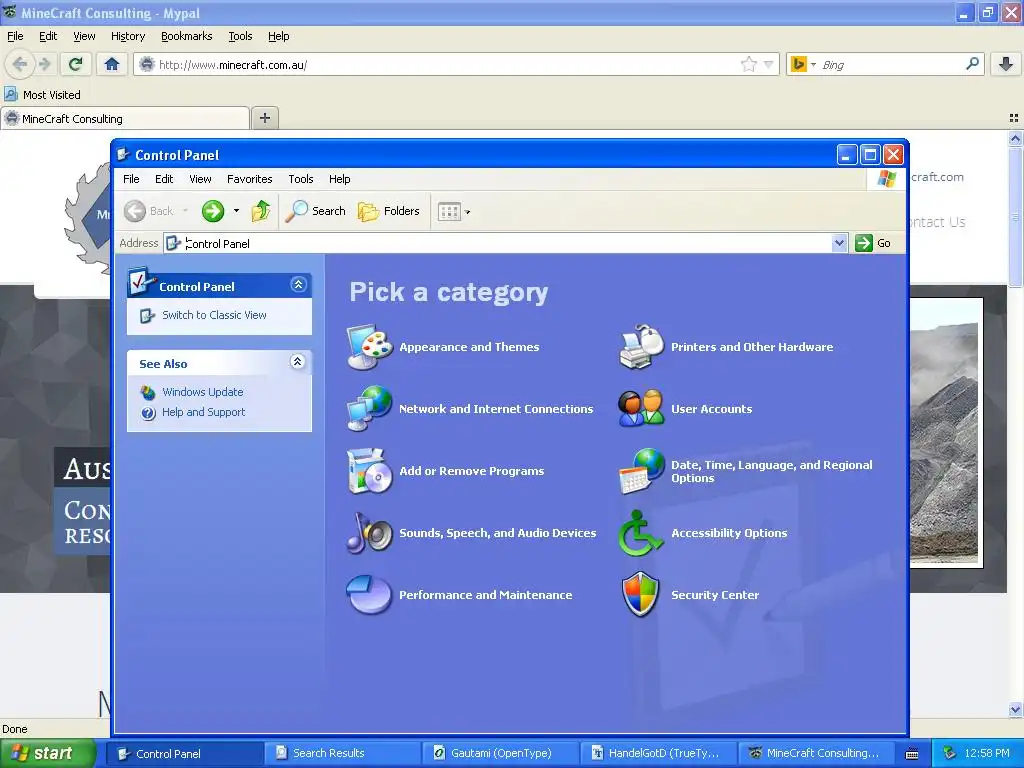1024x768 pixels.
Task: Switch to HandelGotD taskbar item
Action: pyautogui.click(x=658, y=753)
